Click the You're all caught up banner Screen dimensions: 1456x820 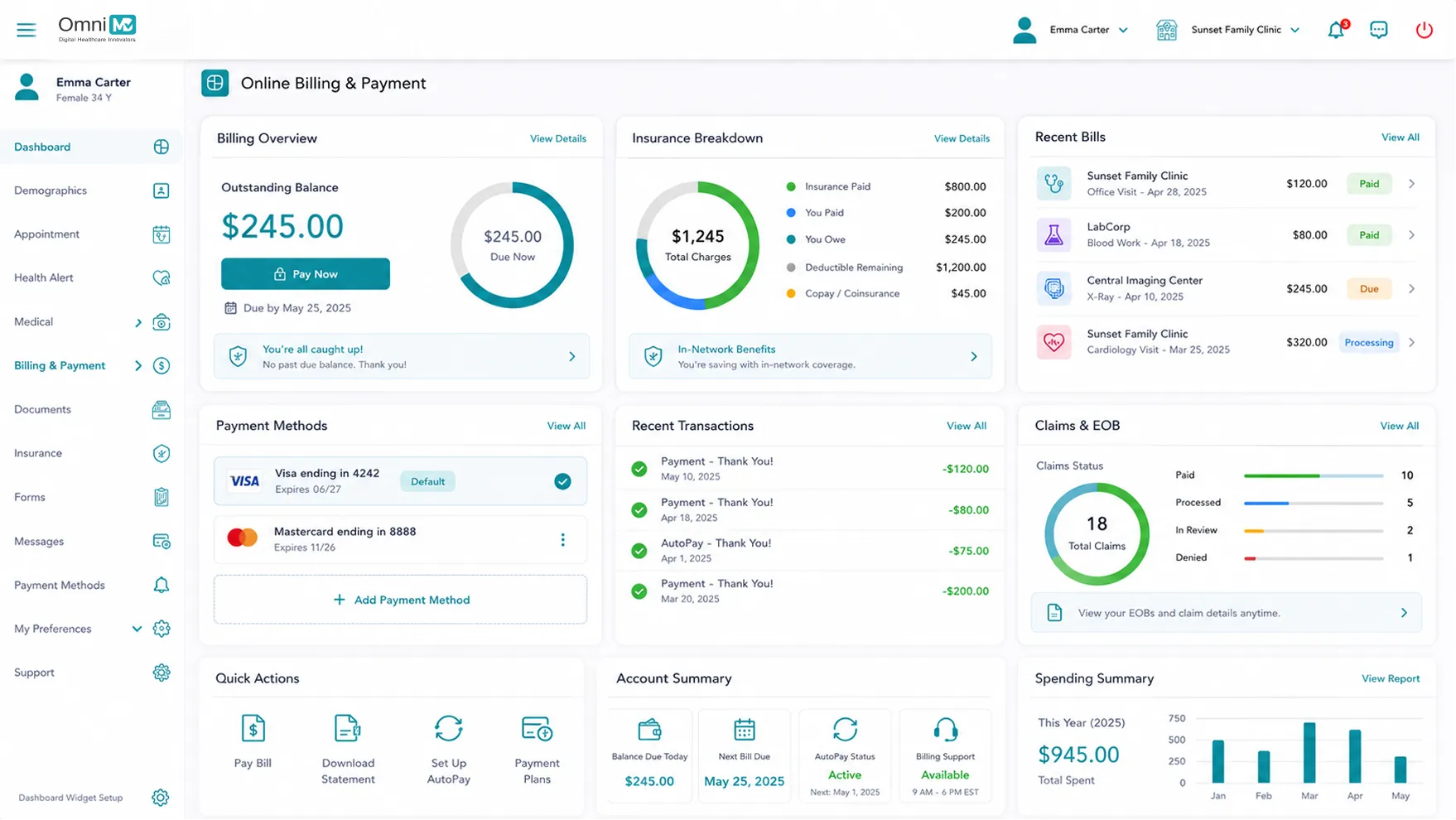(x=402, y=357)
